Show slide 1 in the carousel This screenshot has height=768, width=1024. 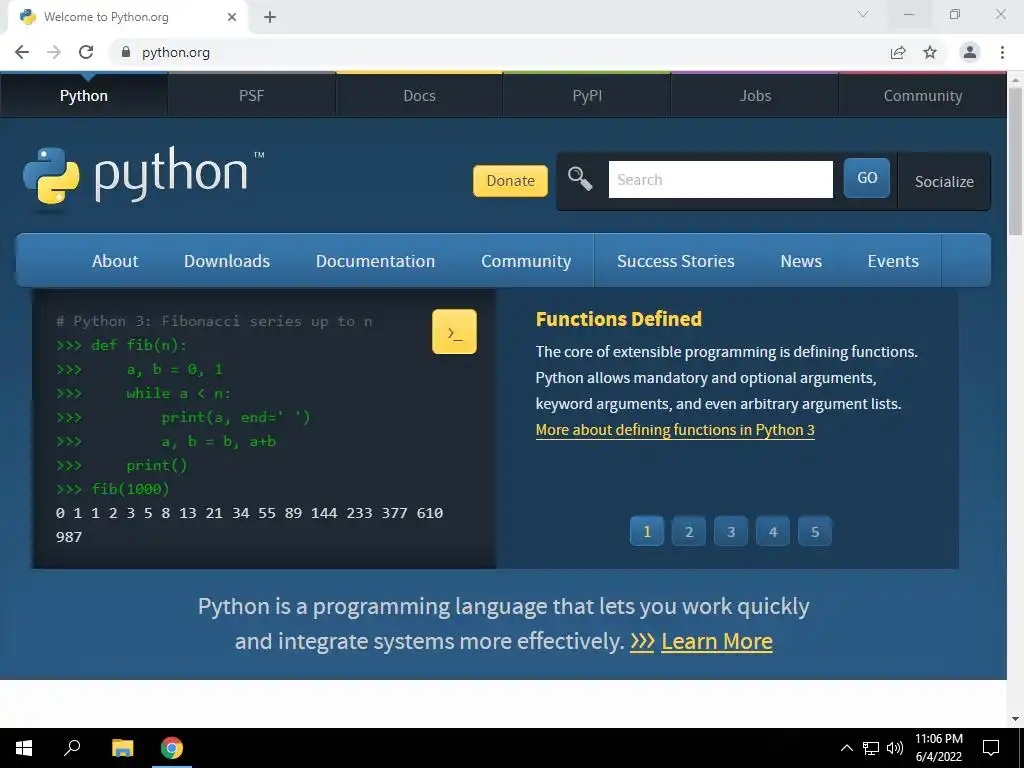647,531
